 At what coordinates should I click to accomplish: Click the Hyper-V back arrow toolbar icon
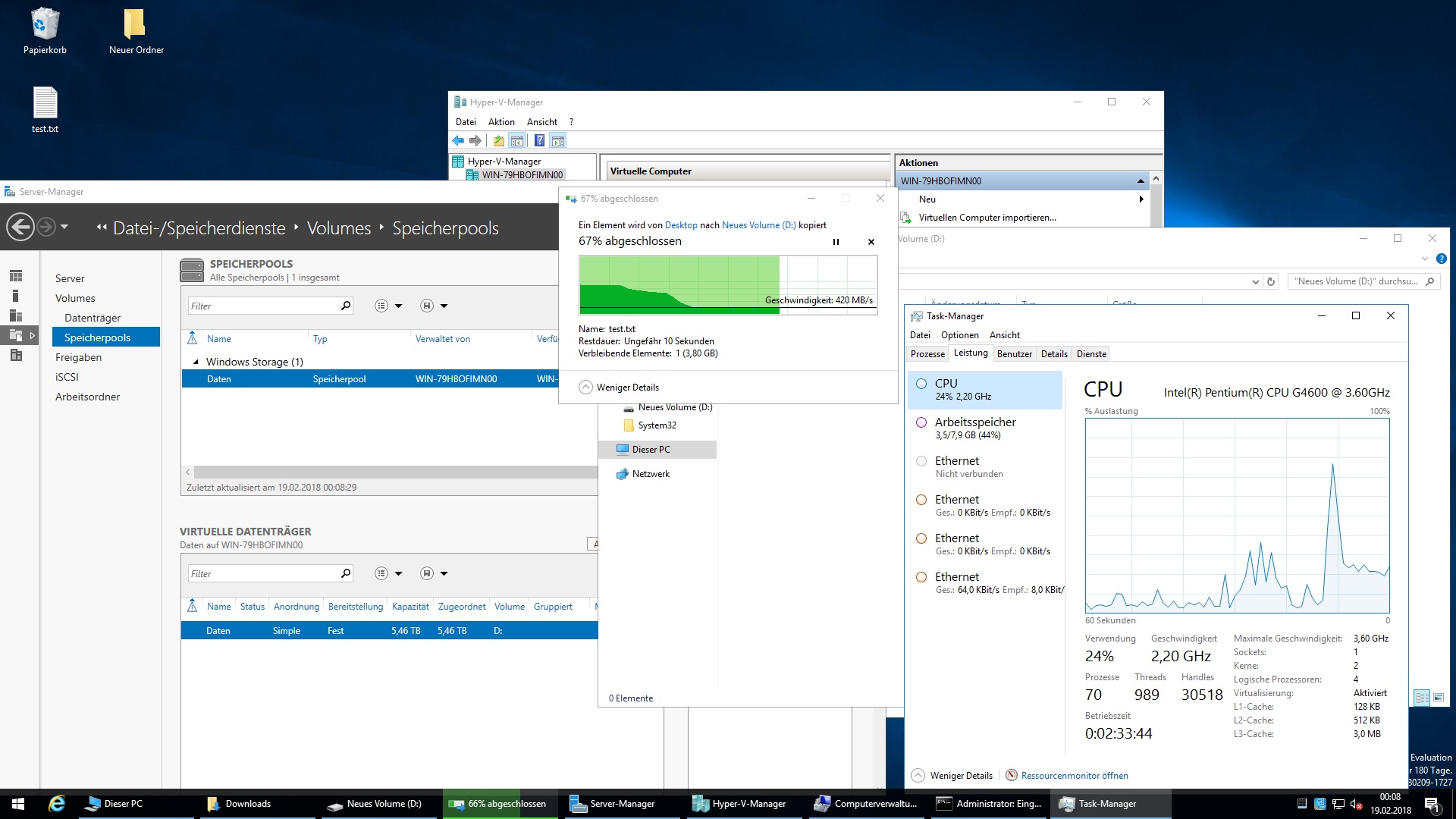(x=458, y=140)
